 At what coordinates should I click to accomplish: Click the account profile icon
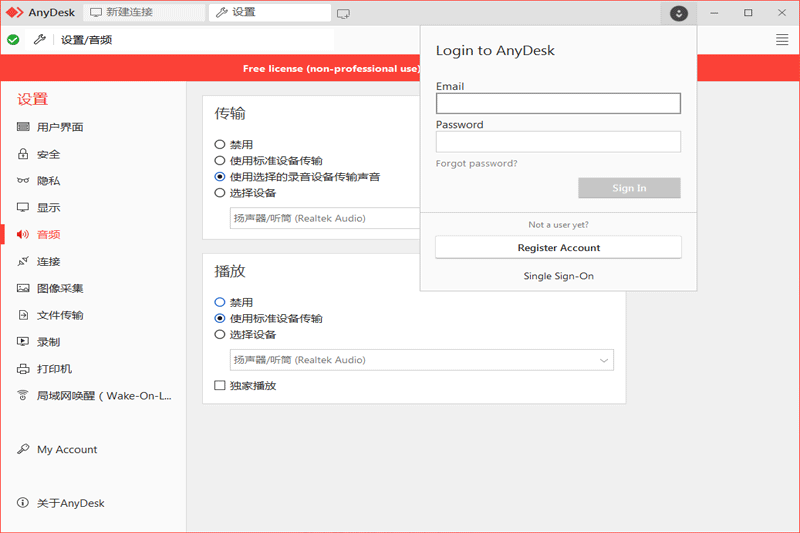(x=679, y=13)
